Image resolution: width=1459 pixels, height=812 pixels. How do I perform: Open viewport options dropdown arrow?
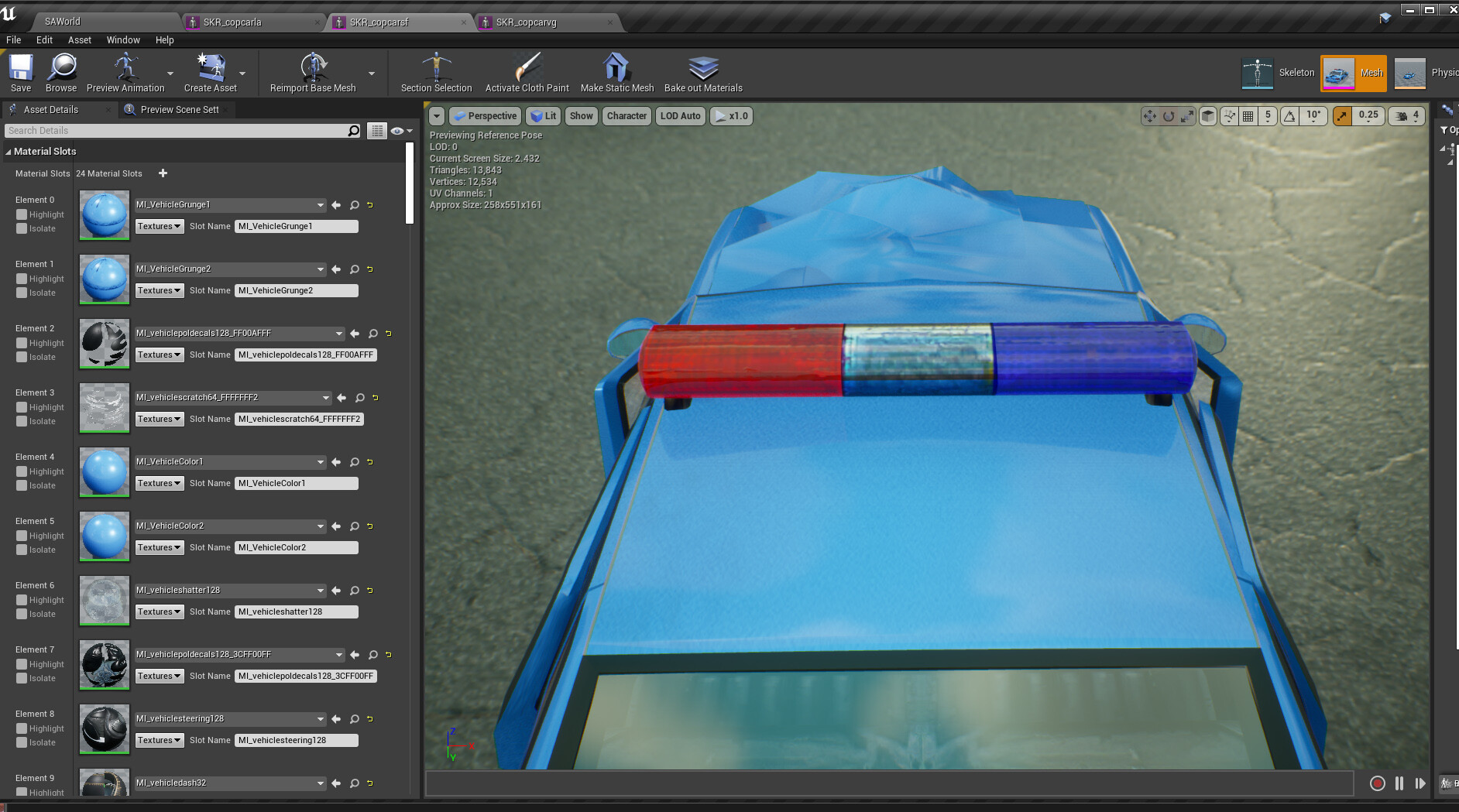click(x=437, y=116)
